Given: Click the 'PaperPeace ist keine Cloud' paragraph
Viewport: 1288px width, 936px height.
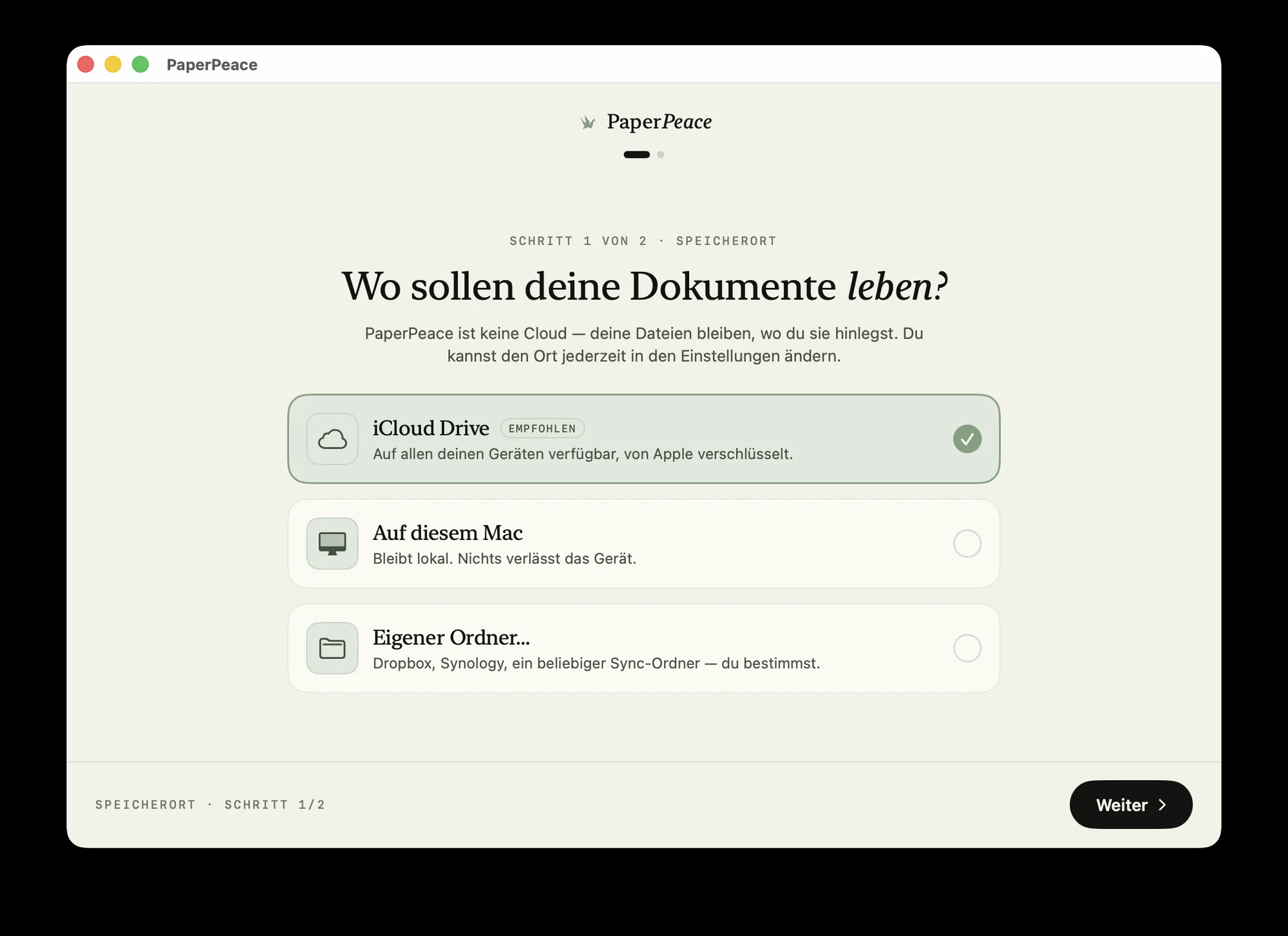Looking at the screenshot, I should click(644, 345).
